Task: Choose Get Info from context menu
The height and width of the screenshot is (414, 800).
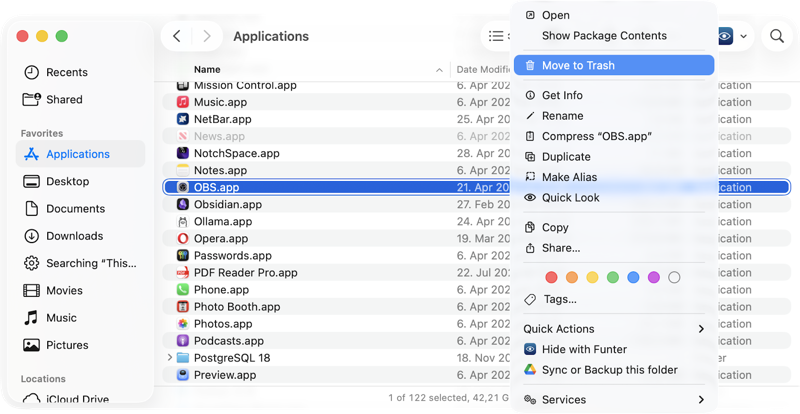Action: (614, 95)
